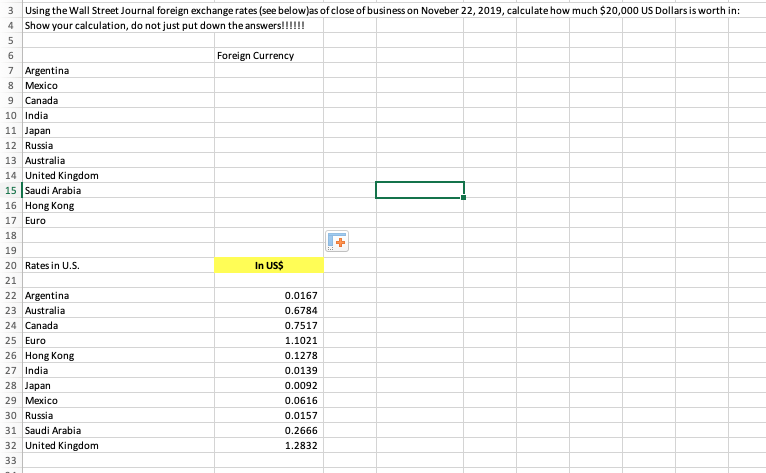Select row header 15
Viewport: 766px width, 473px height.
pyautogui.click(x=11, y=191)
